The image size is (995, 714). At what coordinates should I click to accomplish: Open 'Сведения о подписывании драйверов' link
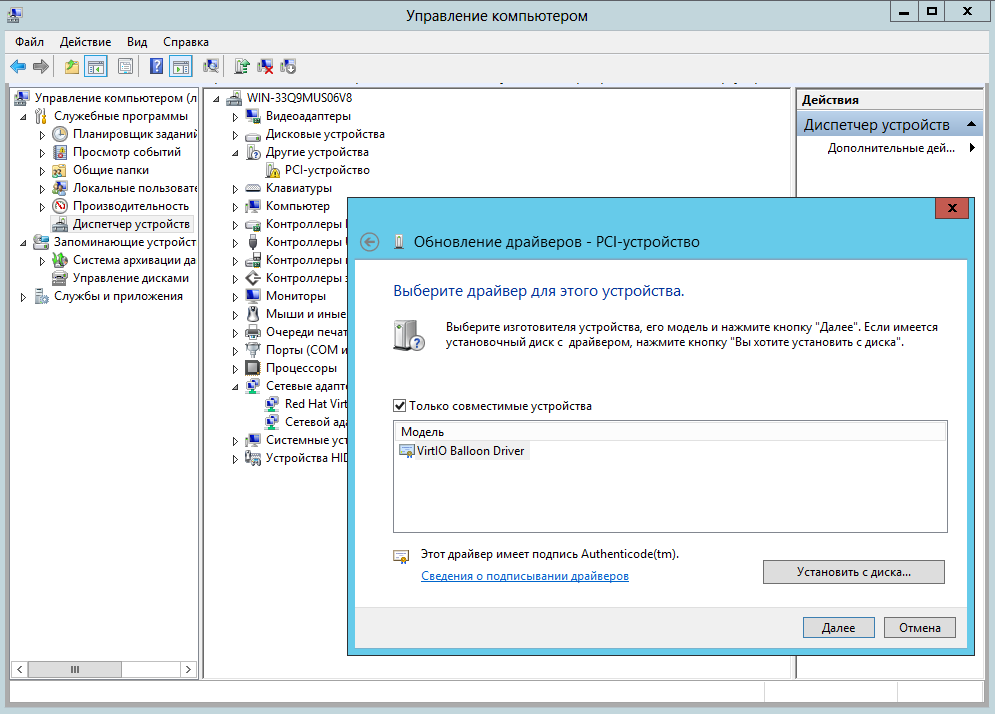(x=525, y=576)
